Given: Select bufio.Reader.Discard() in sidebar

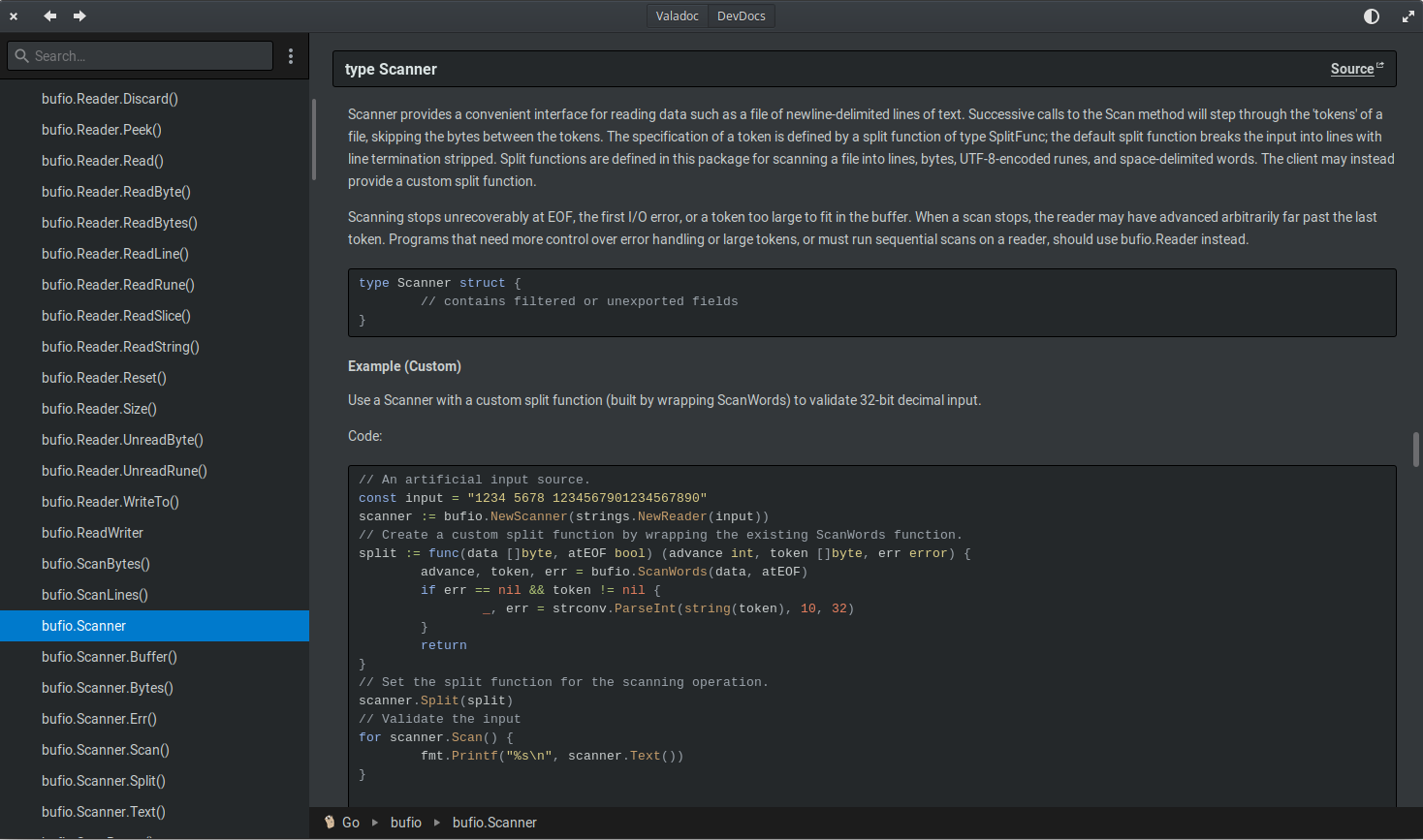Looking at the screenshot, I should tap(155, 99).
